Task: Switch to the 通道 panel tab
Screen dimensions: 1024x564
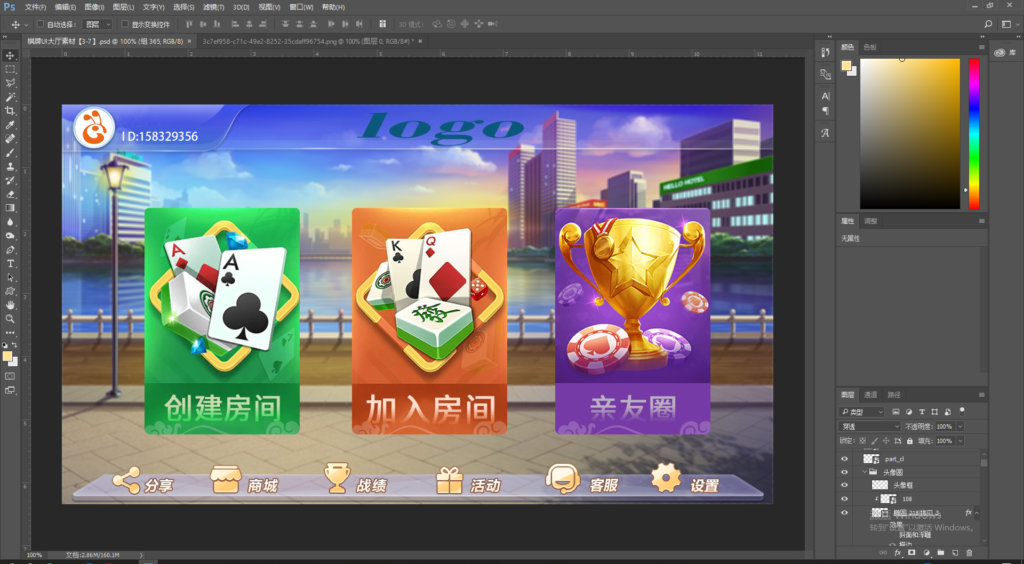Action: tap(871, 395)
